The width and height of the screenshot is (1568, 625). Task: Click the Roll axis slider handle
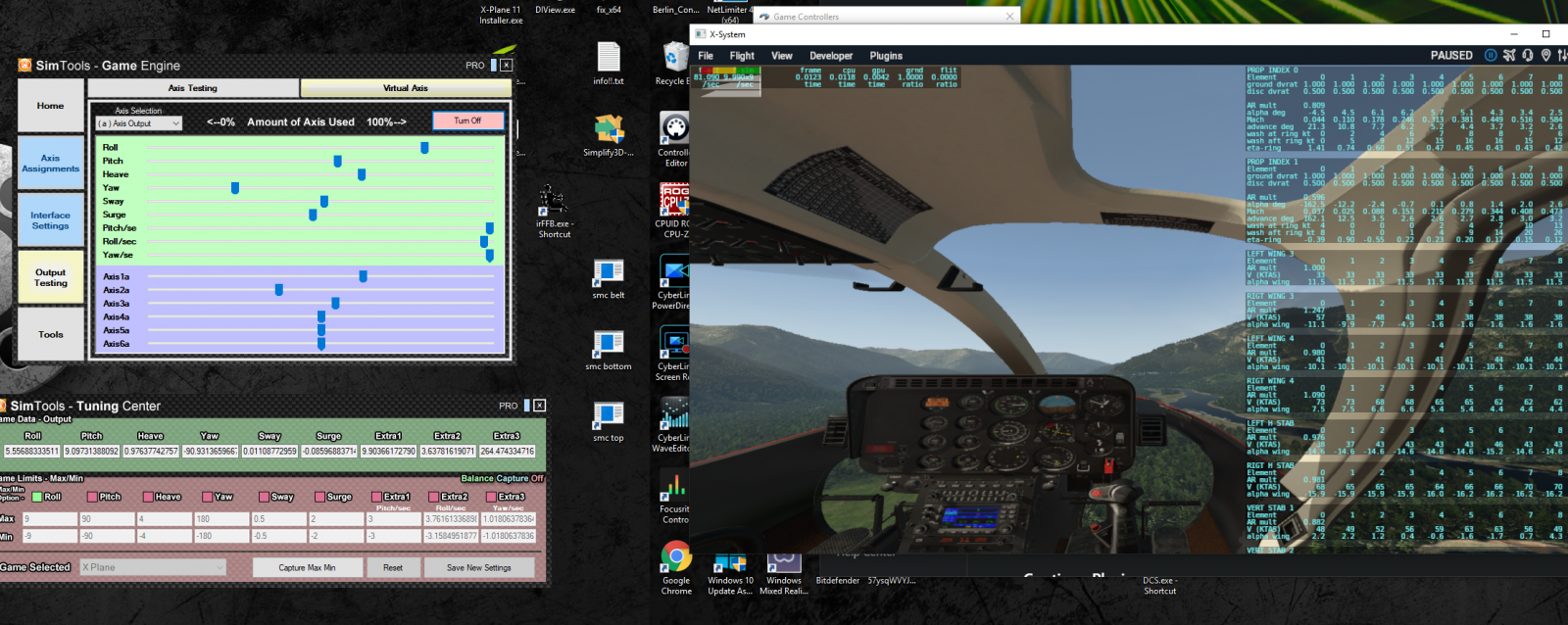pos(424,148)
